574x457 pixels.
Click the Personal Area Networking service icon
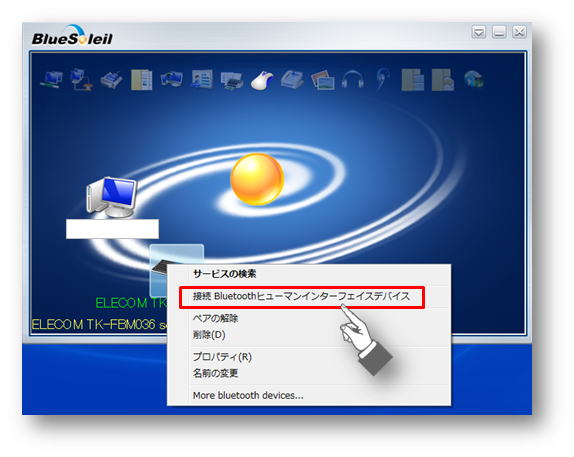(51, 79)
